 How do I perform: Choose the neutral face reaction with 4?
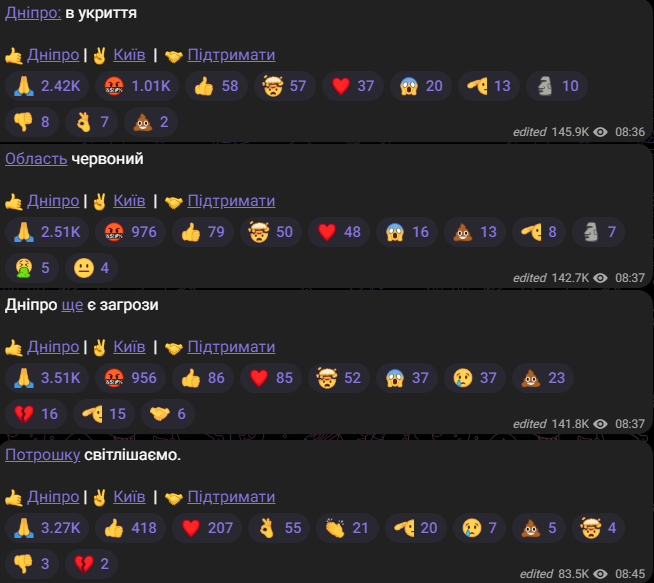[91, 268]
